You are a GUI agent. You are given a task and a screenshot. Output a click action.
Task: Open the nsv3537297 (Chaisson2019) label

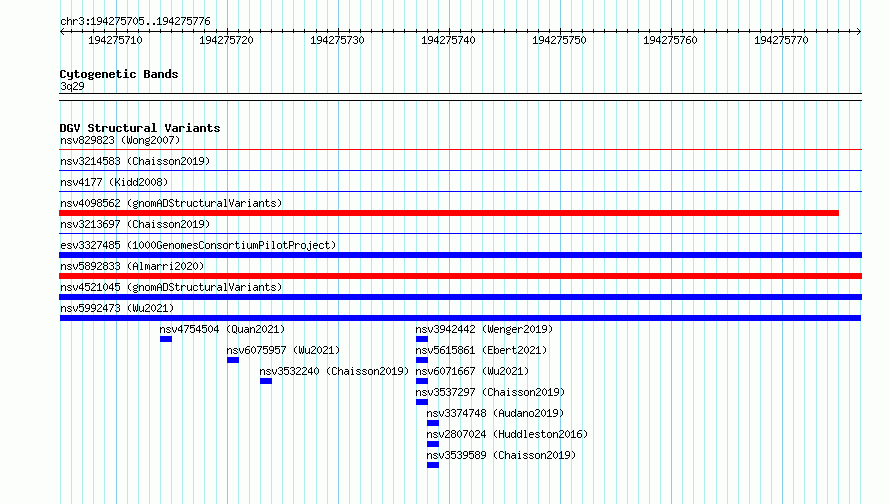[x=490, y=392]
